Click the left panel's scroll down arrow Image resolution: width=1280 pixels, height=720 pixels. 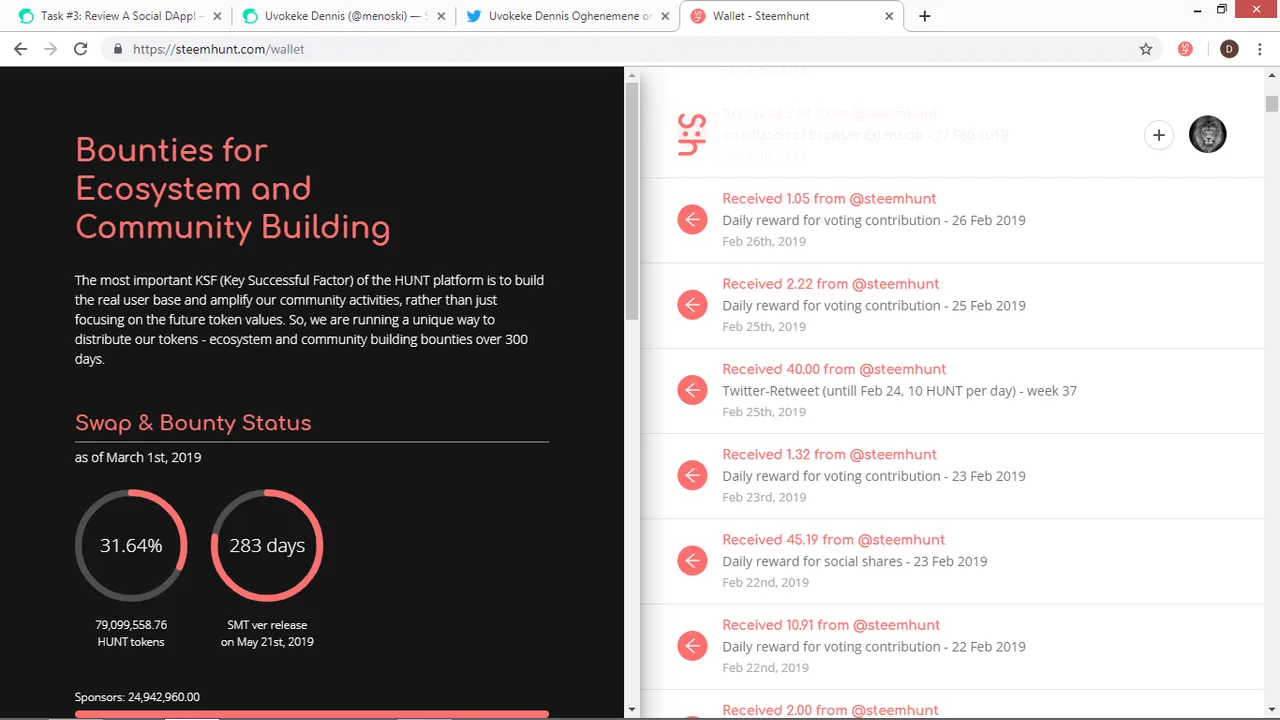coord(631,709)
